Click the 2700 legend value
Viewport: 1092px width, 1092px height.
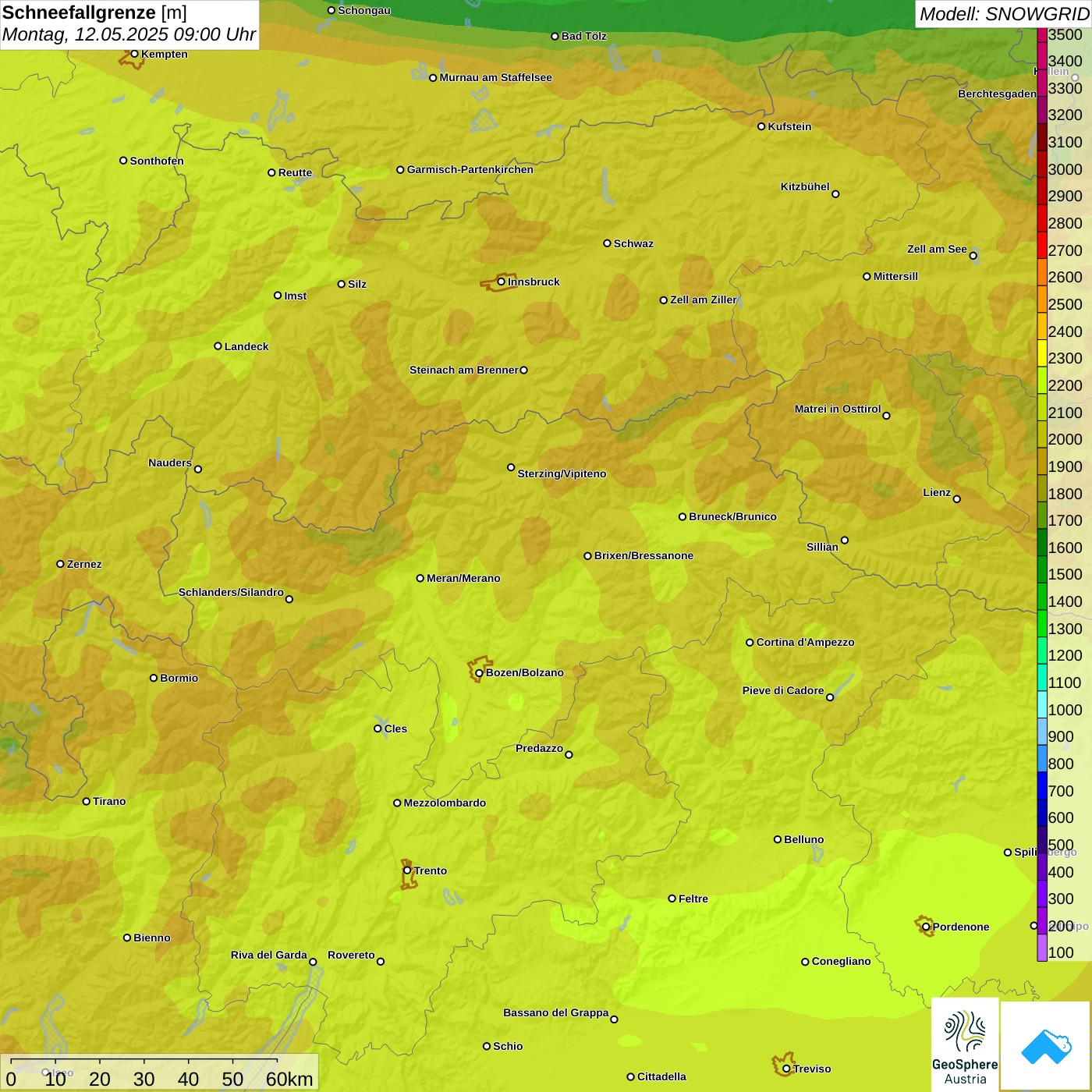click(x=1065, y=250)
